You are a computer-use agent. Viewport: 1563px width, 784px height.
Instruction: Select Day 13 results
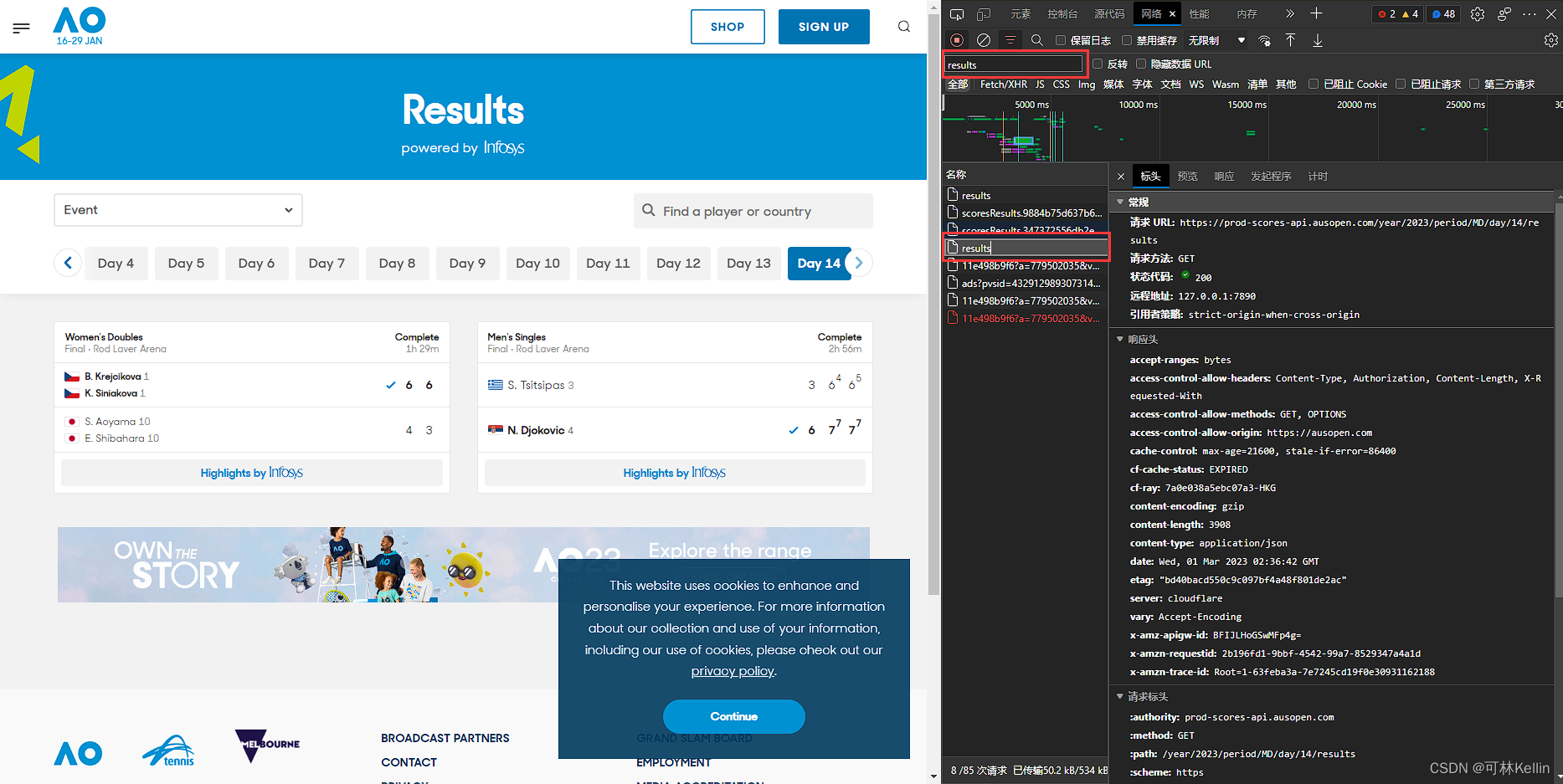[748, 263]
